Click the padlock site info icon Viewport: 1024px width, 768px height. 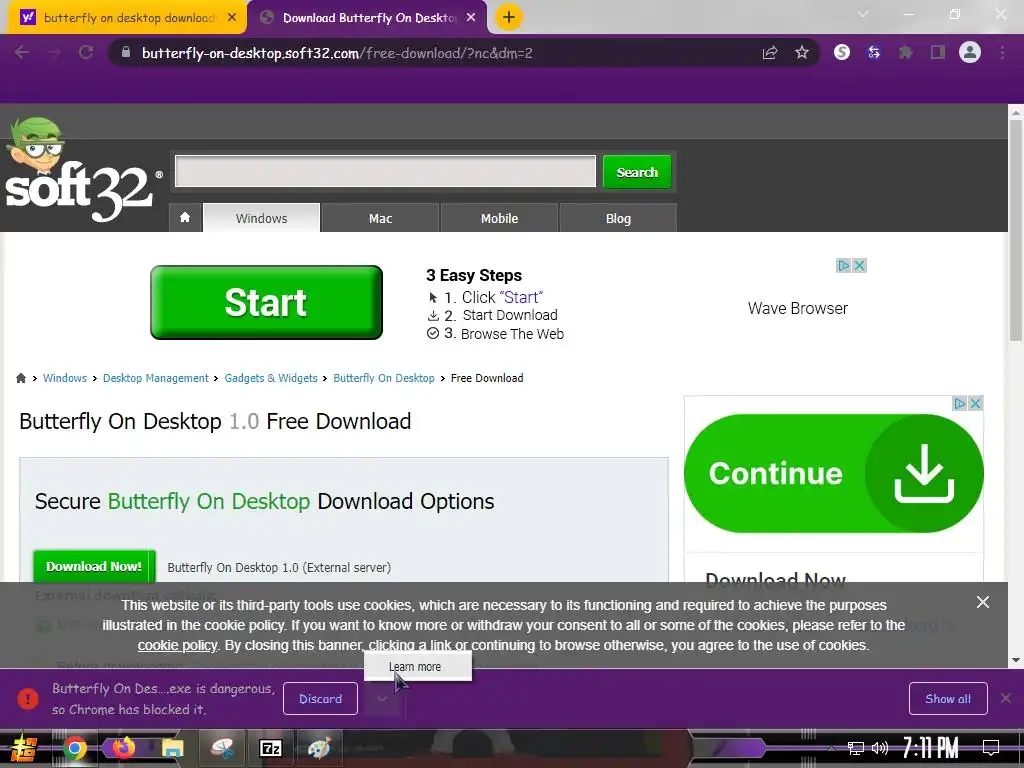[x=126, y=53]
